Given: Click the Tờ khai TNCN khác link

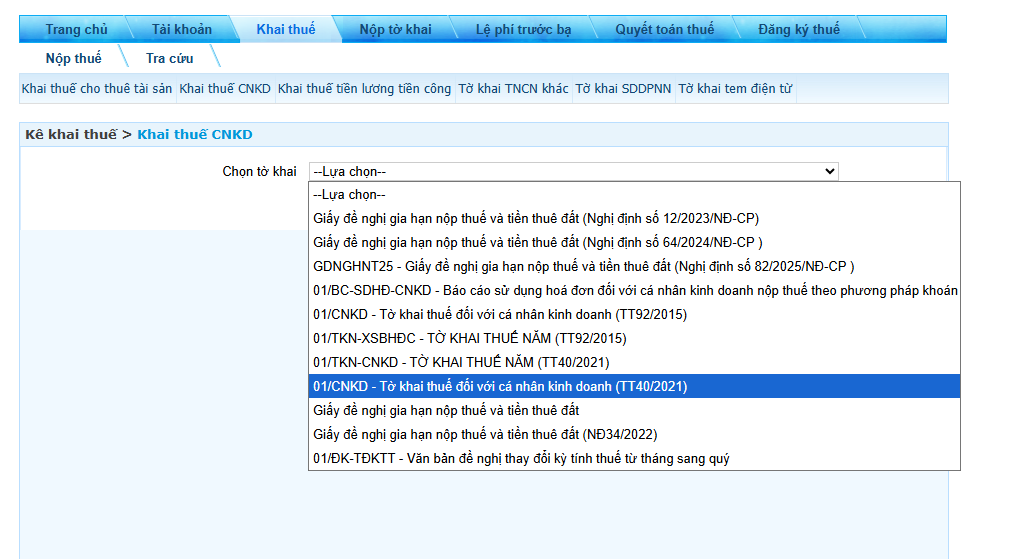Looking at the screenshot, I should click(x=513, y=89).
